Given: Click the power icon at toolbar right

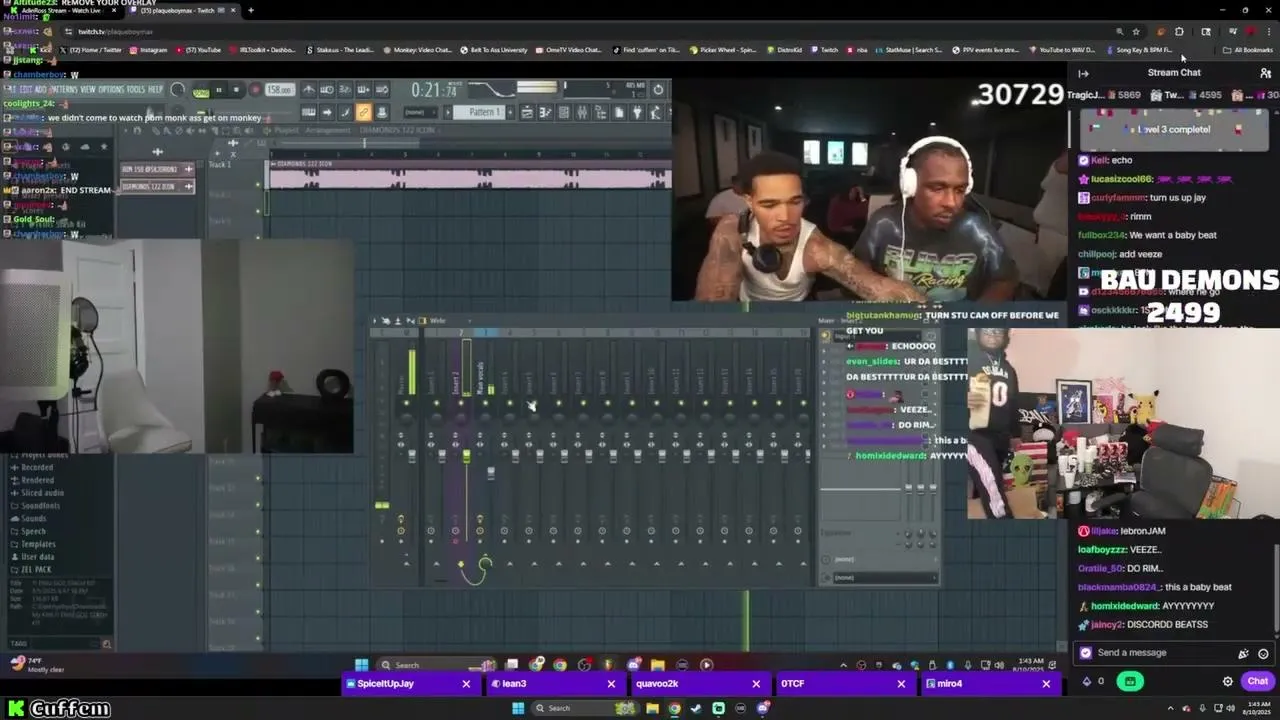Looking at the screenshot, I should tap(658, 90).
